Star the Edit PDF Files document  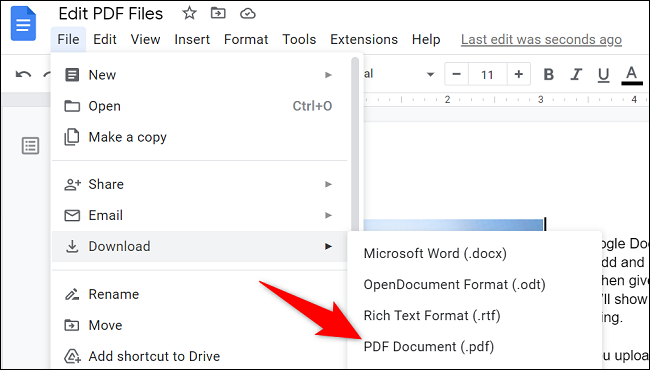tap(189, 14)
